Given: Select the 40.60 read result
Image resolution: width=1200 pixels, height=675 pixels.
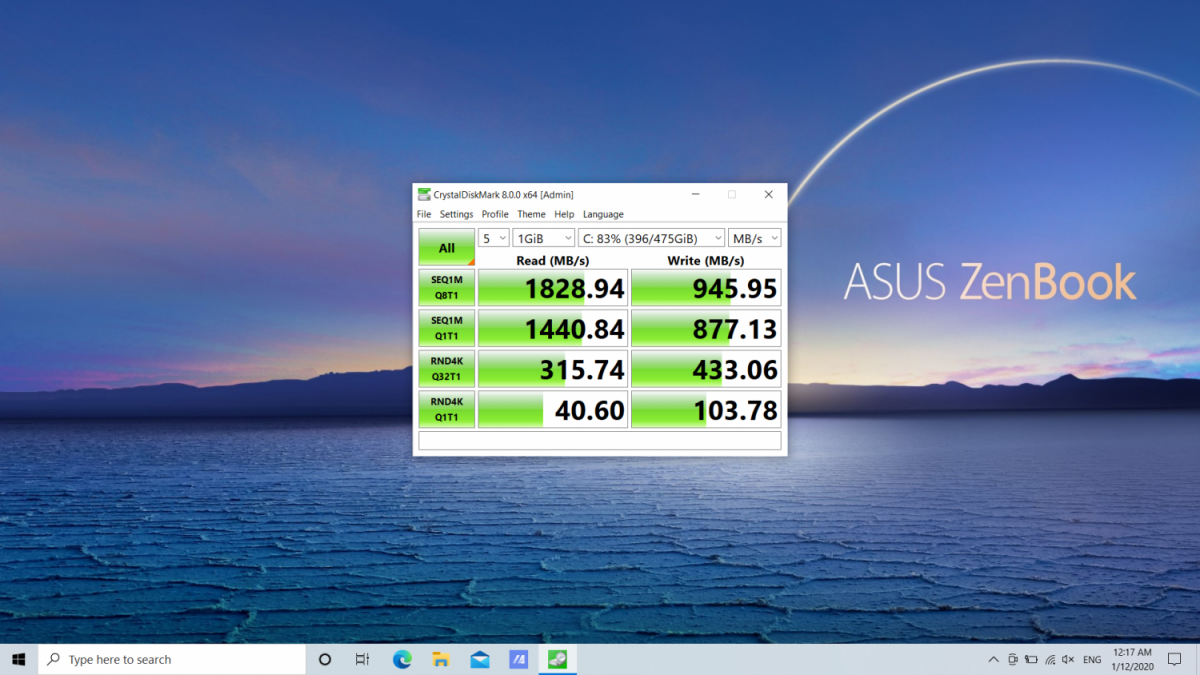Looking at the screenshot, I should (553, 410).
